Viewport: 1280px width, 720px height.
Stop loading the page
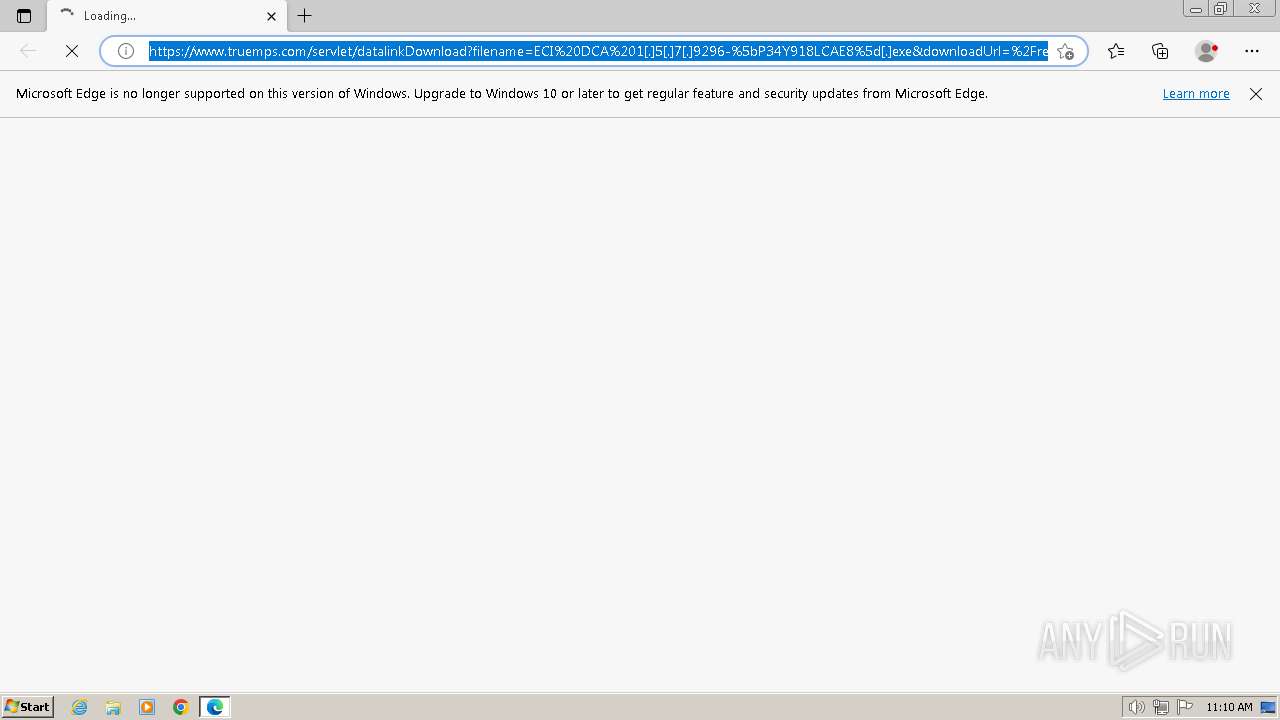(72, 51)
